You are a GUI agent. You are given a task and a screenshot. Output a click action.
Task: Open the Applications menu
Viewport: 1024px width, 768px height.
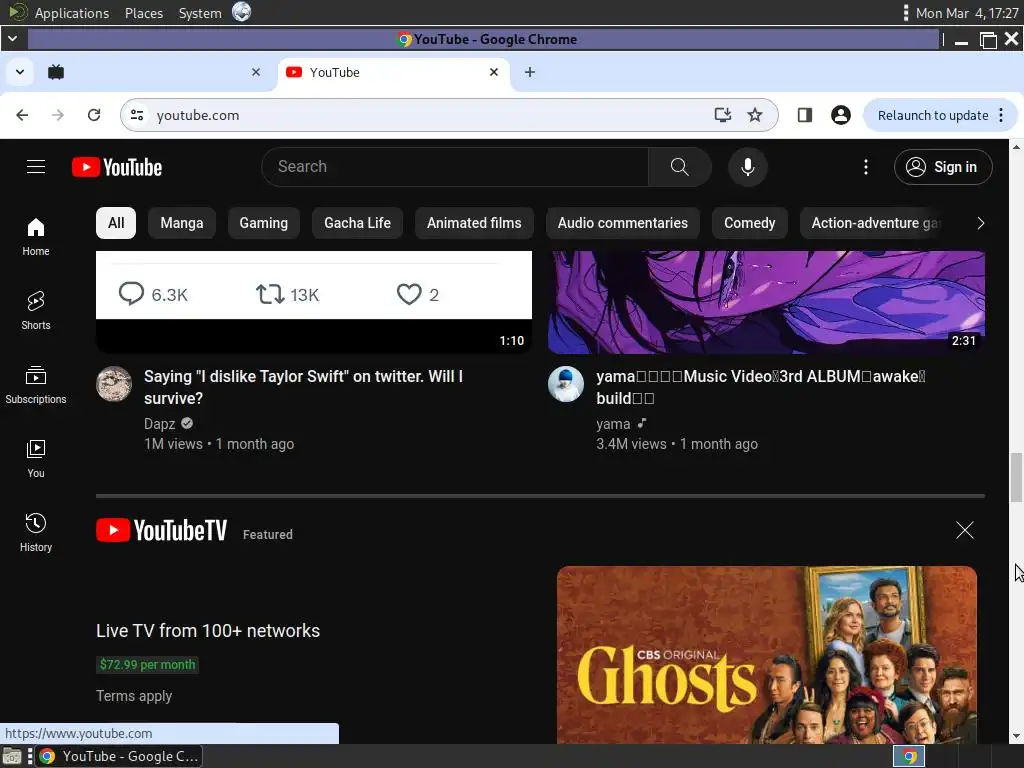72,13
